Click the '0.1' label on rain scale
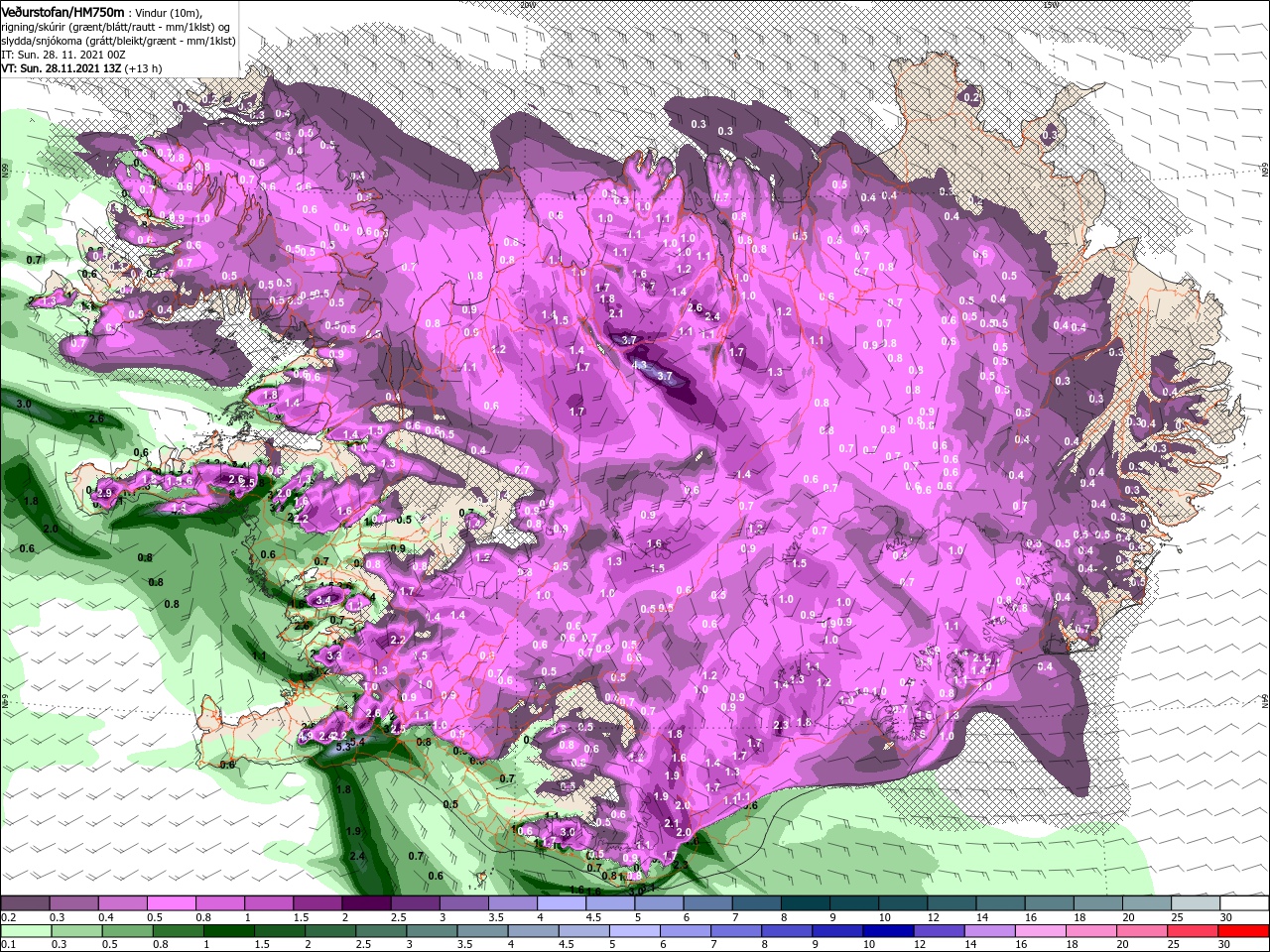The width and height of the screenshot is (1270, 952). click(8, 945)
